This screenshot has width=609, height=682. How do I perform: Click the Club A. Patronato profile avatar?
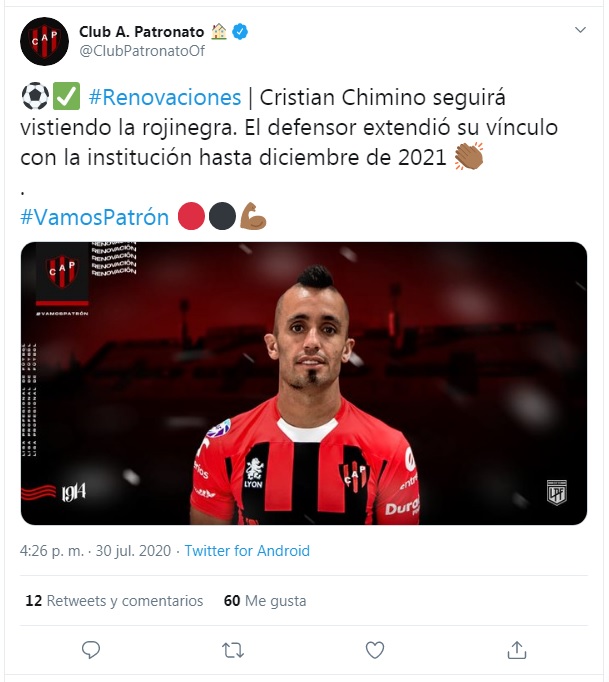coord(44,41)
